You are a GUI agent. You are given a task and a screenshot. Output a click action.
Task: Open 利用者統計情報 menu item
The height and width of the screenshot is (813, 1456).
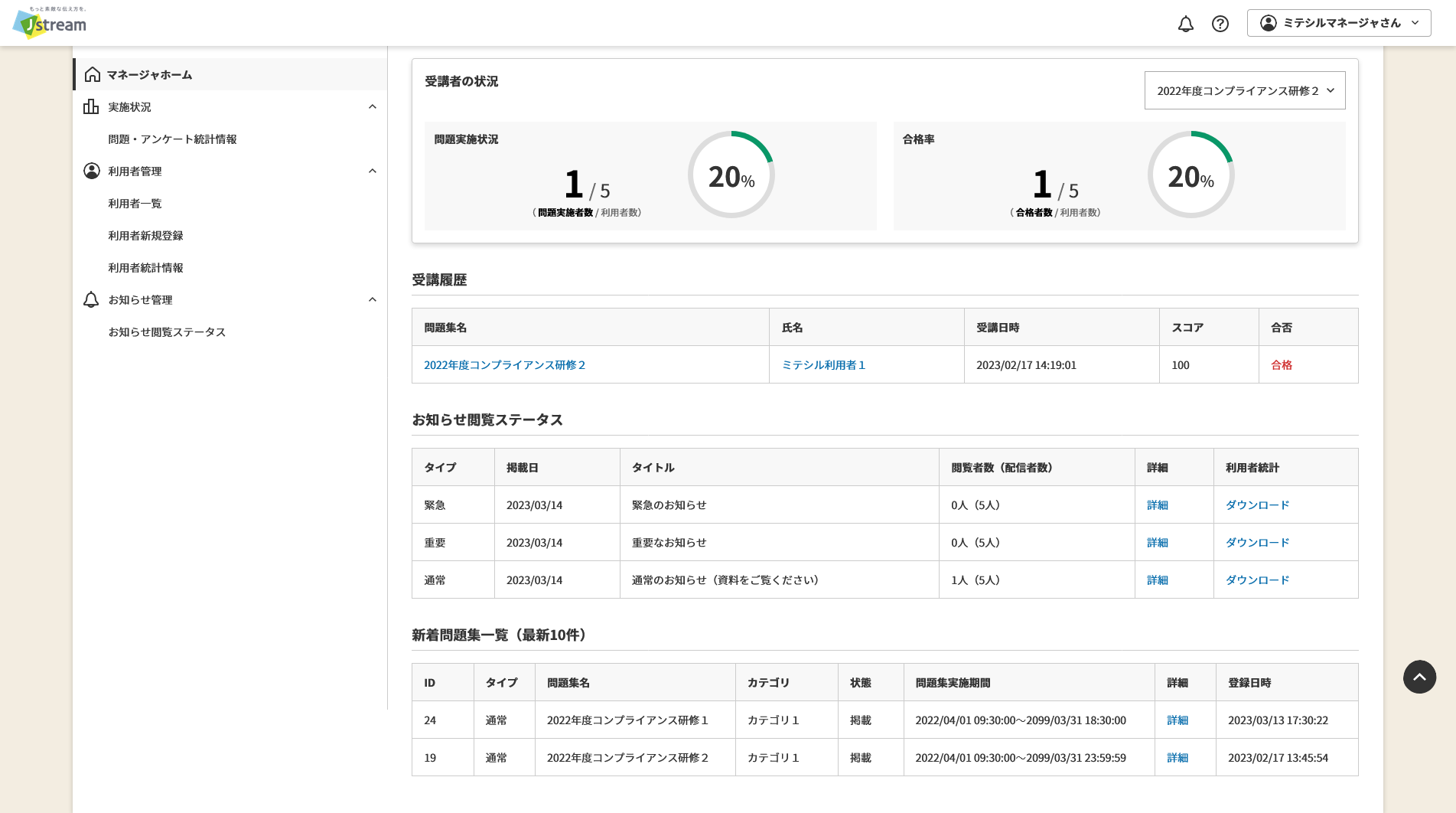click(x=145, y=267)
